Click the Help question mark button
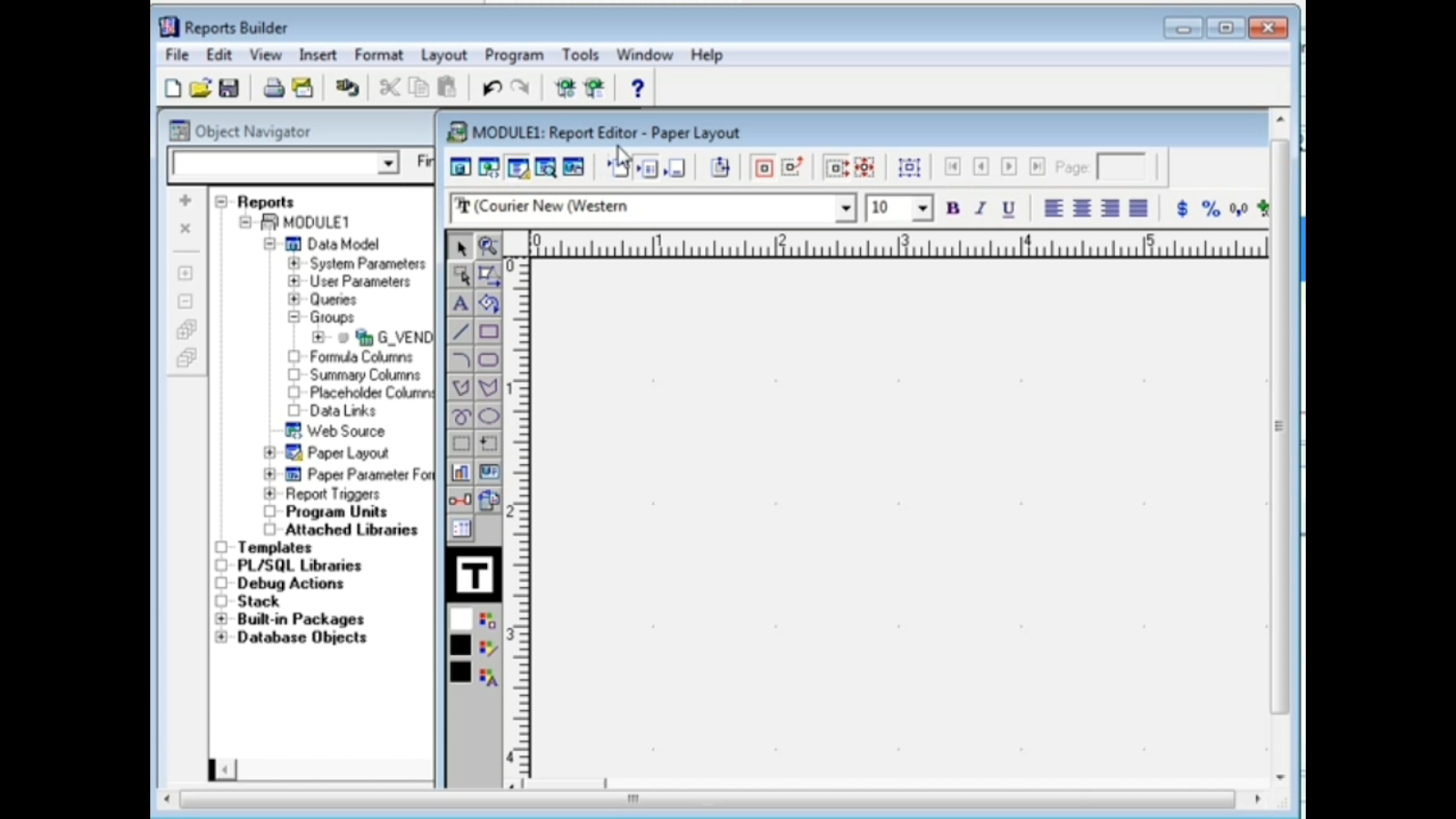The image size is (1456, 819). (x=636, y=86)
